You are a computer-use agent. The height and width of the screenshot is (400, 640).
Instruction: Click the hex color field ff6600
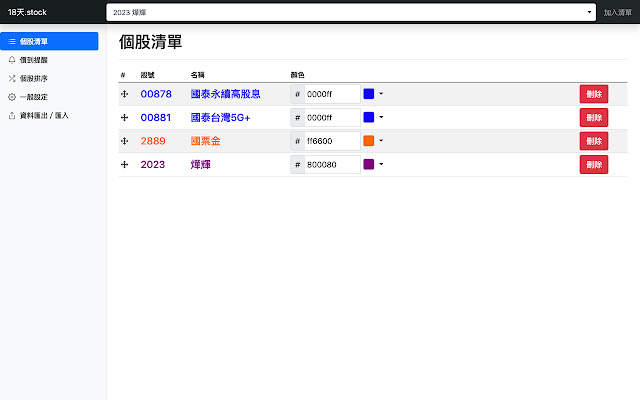(x=332, y=141)
